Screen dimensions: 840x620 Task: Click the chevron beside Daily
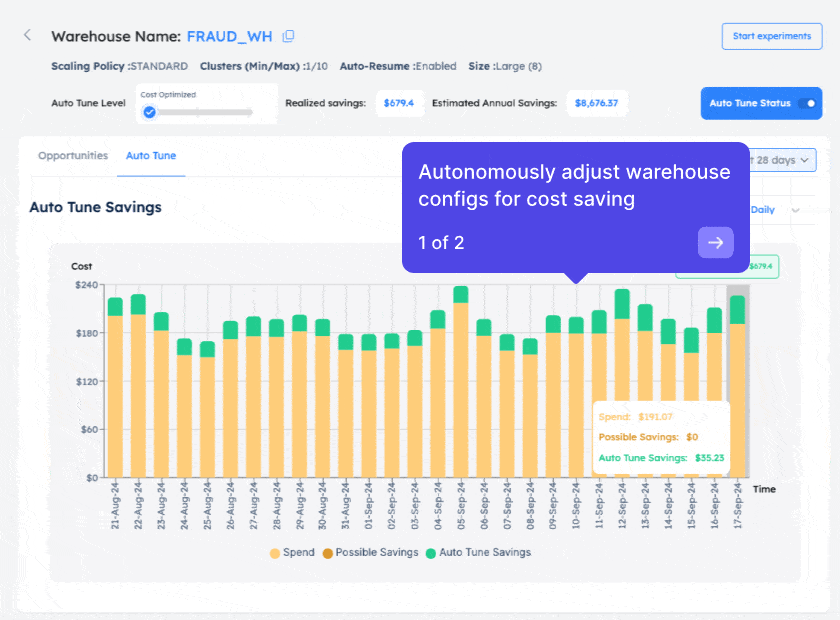[x=795, y=210]
